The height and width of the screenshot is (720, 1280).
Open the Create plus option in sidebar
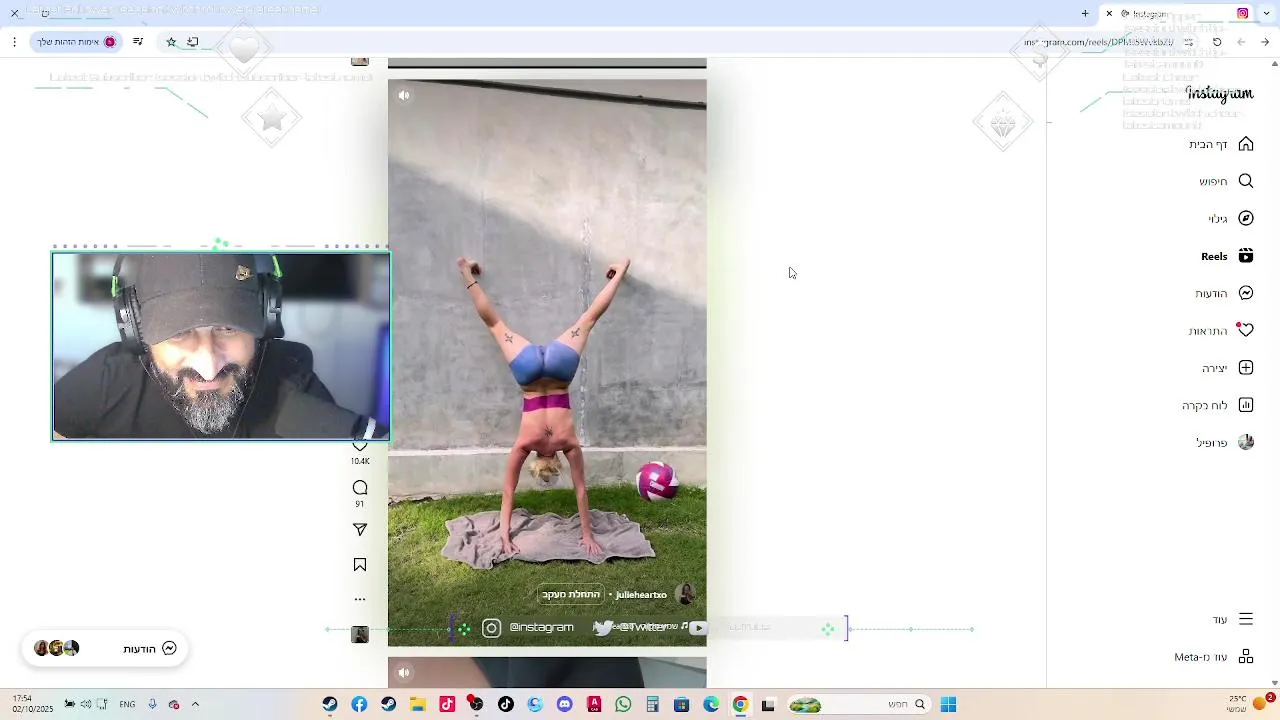[x=1228, y=368]
